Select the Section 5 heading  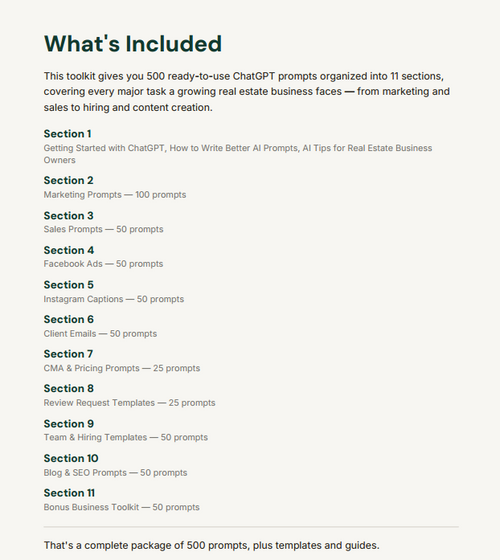pos(69,285)
